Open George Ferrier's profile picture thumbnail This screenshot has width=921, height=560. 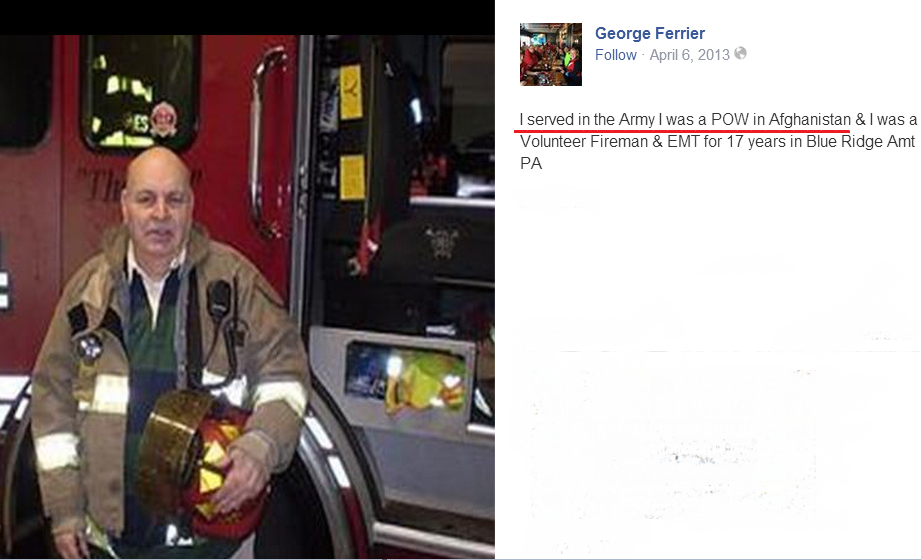point(550,54)
